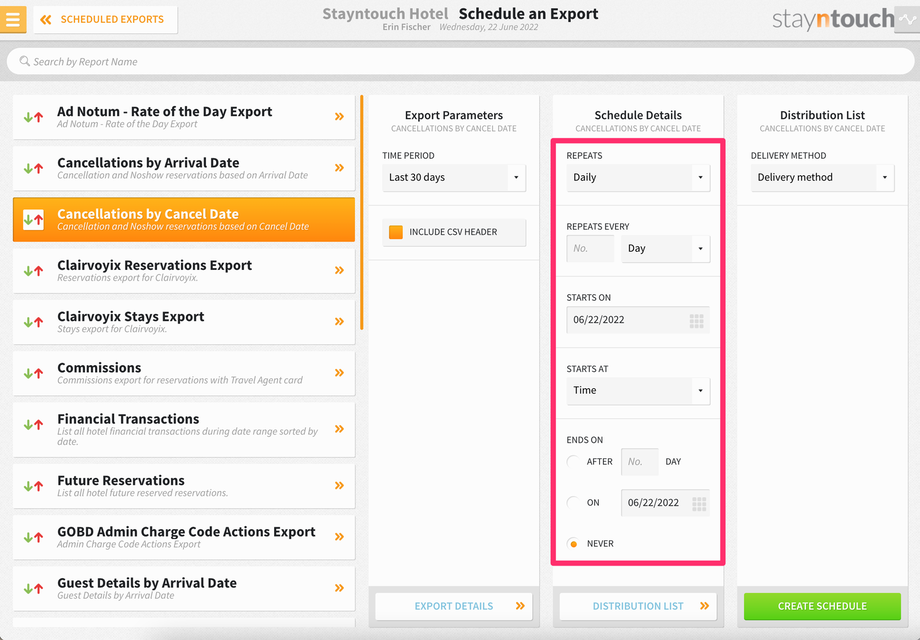Screen dimensions: 920x640
Task: Click arrows icon for GOBD Admin export
Action: (x=33, y=537)
